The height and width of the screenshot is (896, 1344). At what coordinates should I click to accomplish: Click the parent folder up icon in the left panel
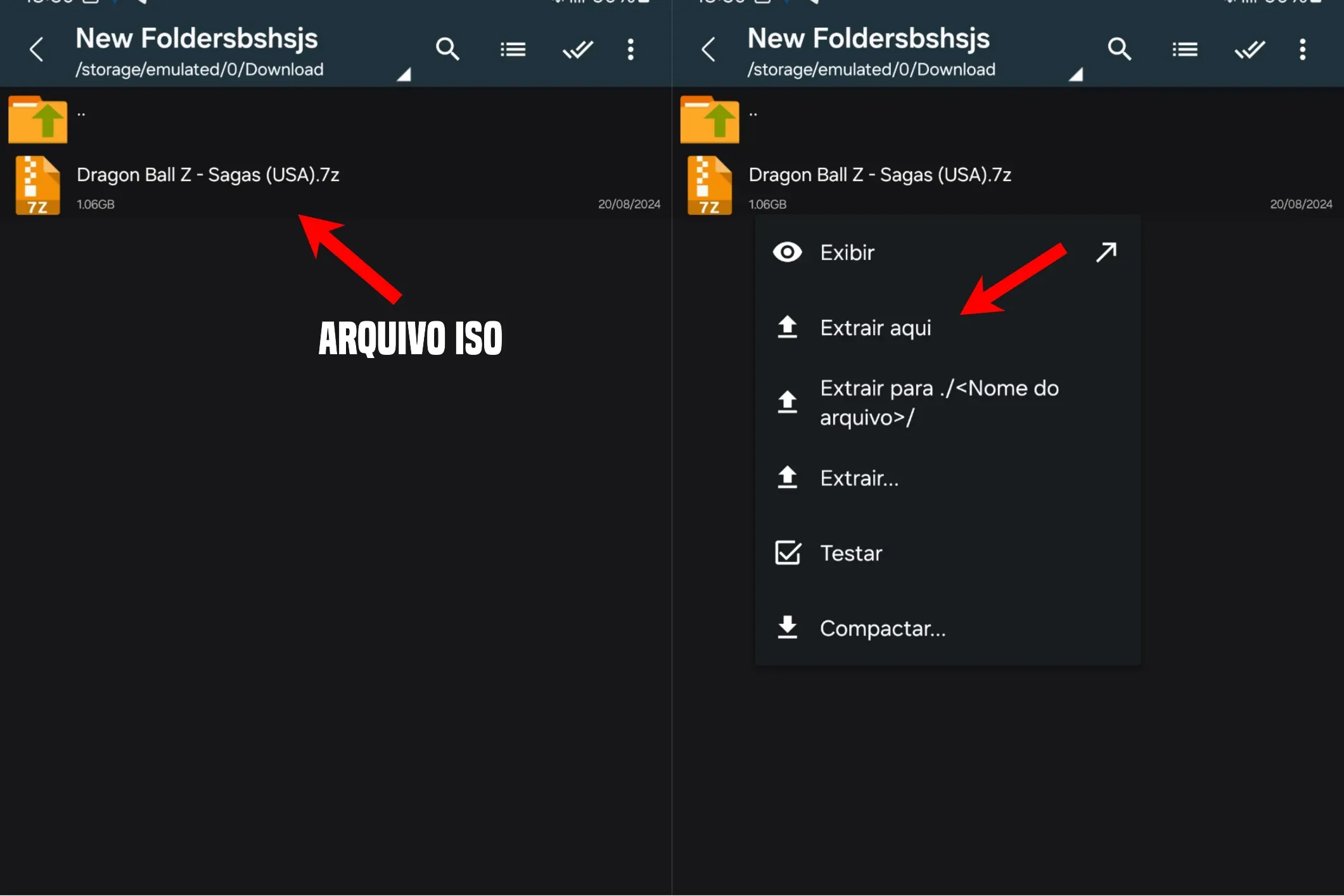click(x=38, y=119)
